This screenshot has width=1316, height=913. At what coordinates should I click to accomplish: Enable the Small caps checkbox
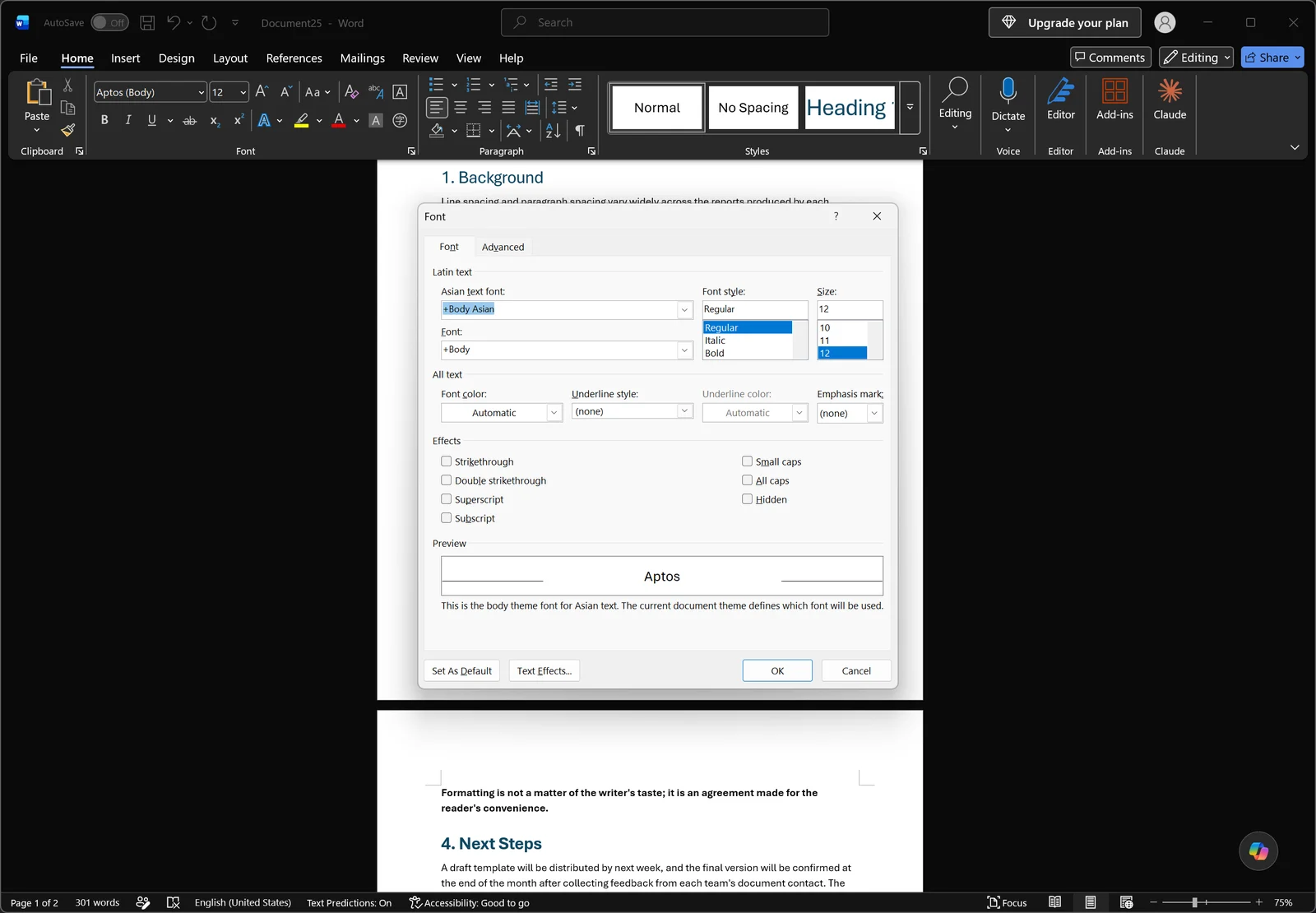pos(748,461)
